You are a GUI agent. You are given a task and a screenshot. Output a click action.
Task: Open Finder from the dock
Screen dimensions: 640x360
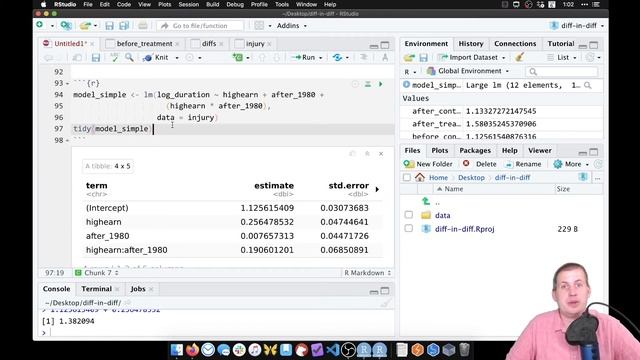point(177,350)
